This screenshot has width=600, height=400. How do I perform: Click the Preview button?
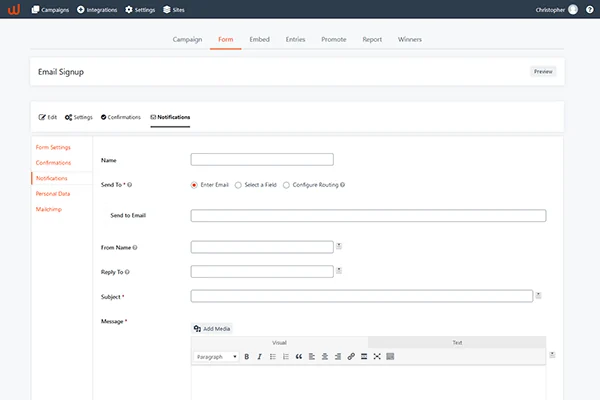(542, 71)
